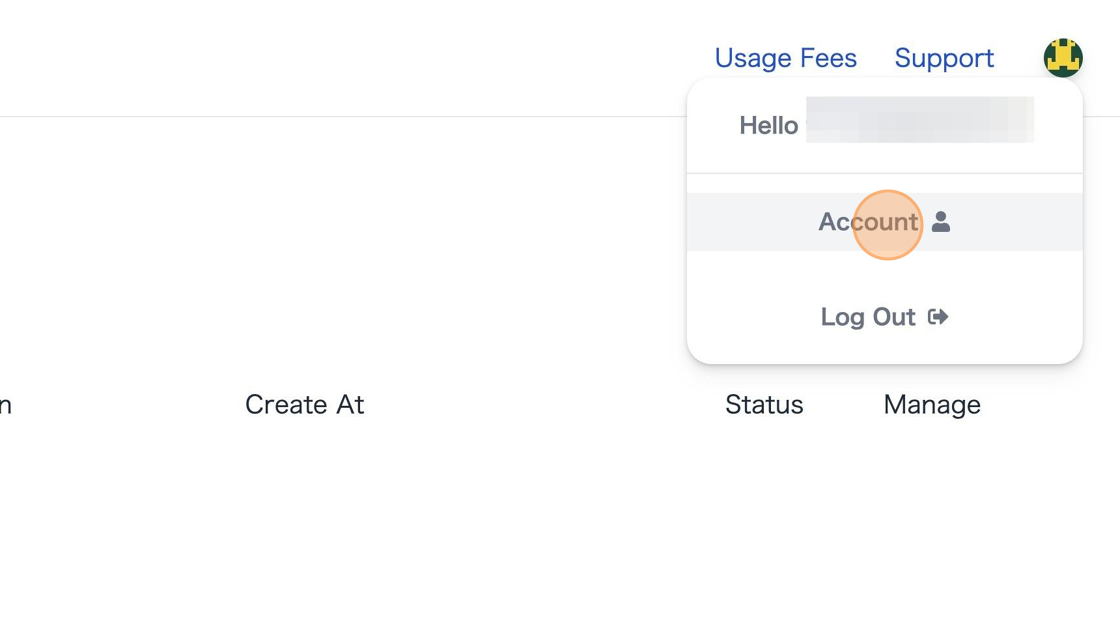
Task: Click the pixelated green-yellow user avatar
Action: click(x=1063, y=57)
